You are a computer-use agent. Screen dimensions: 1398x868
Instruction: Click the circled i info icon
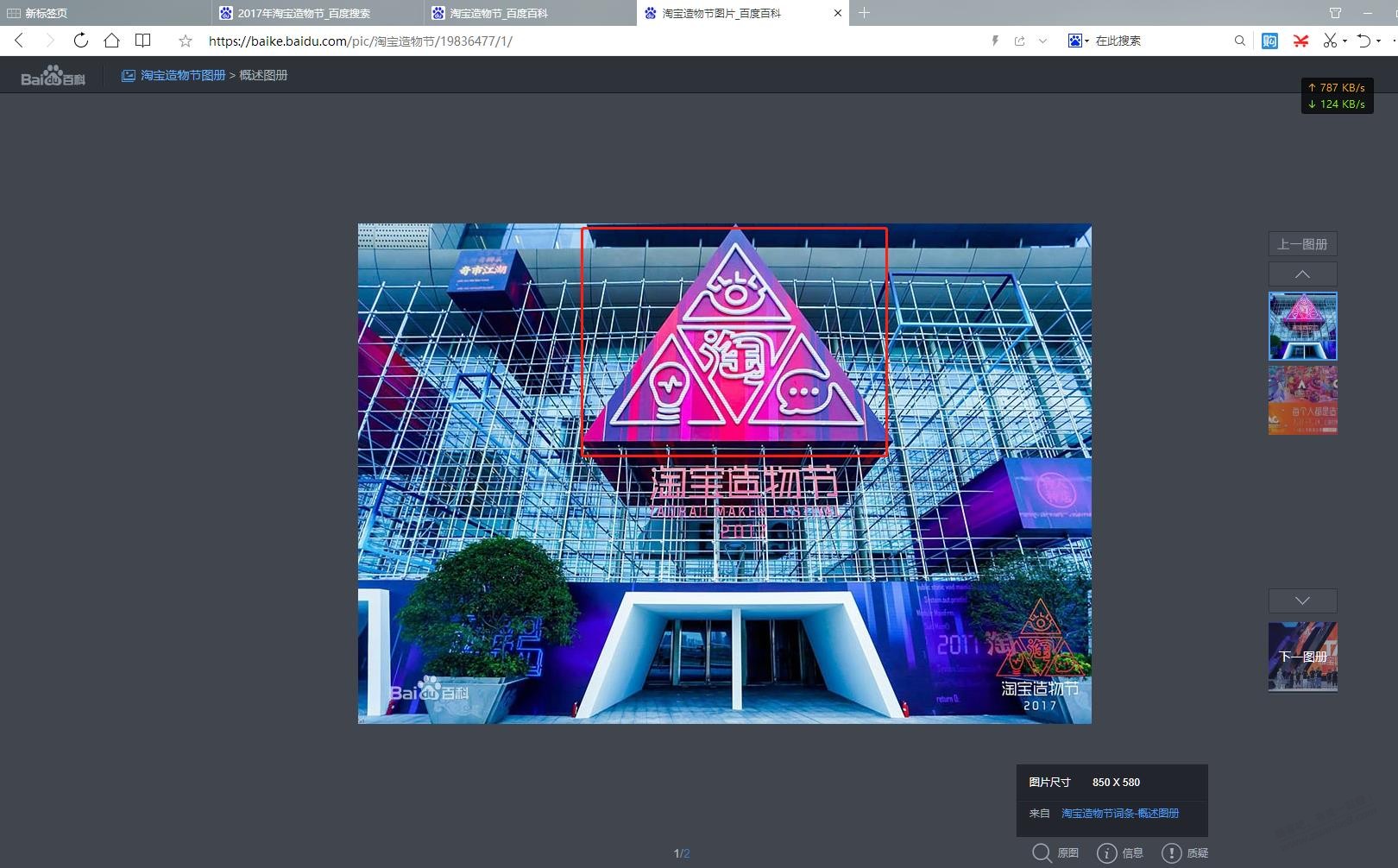[x=1106, y=852]
